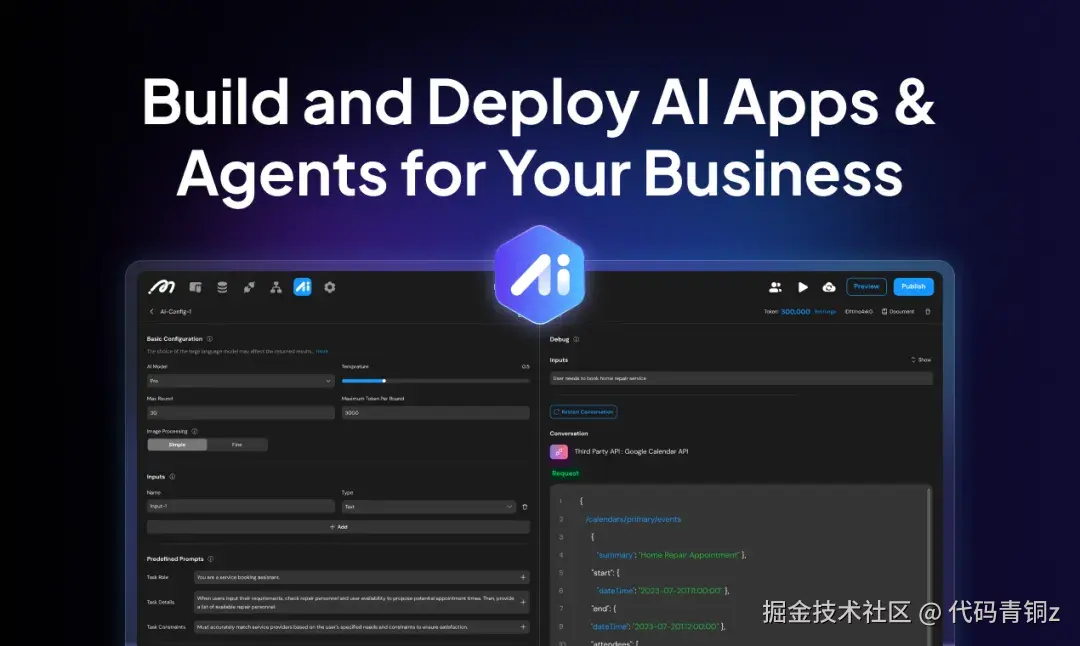This screenshot has width=1080, height=646.
Task: Click the Input-1 name field
Action: (x=240, y=506)
